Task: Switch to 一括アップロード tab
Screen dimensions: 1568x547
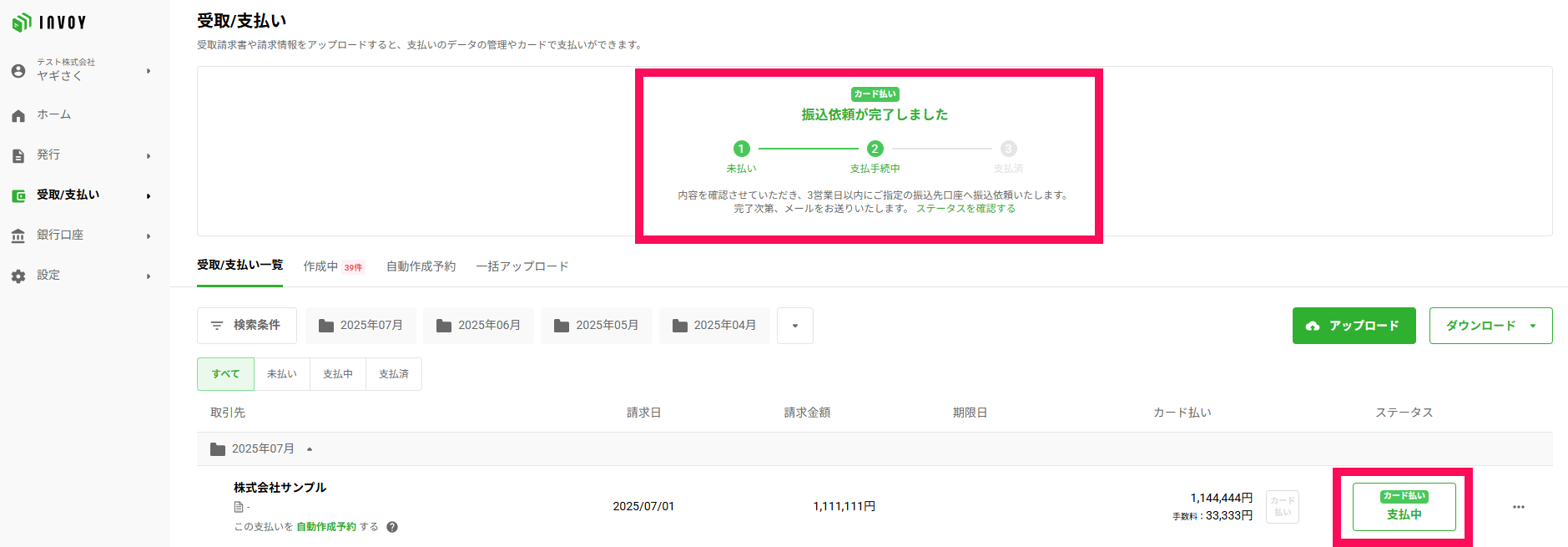Action: 522,266
